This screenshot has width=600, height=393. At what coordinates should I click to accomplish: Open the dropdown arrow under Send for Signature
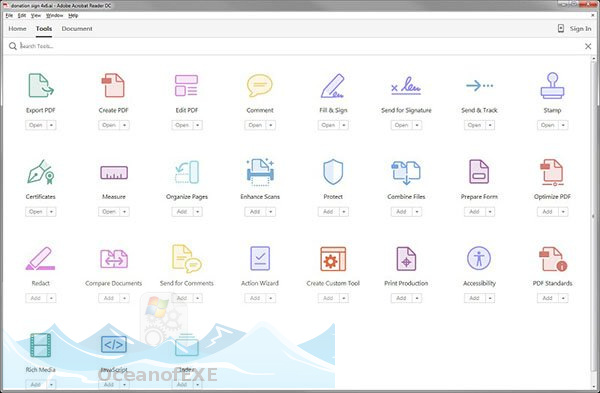click(x=417, y=125)
